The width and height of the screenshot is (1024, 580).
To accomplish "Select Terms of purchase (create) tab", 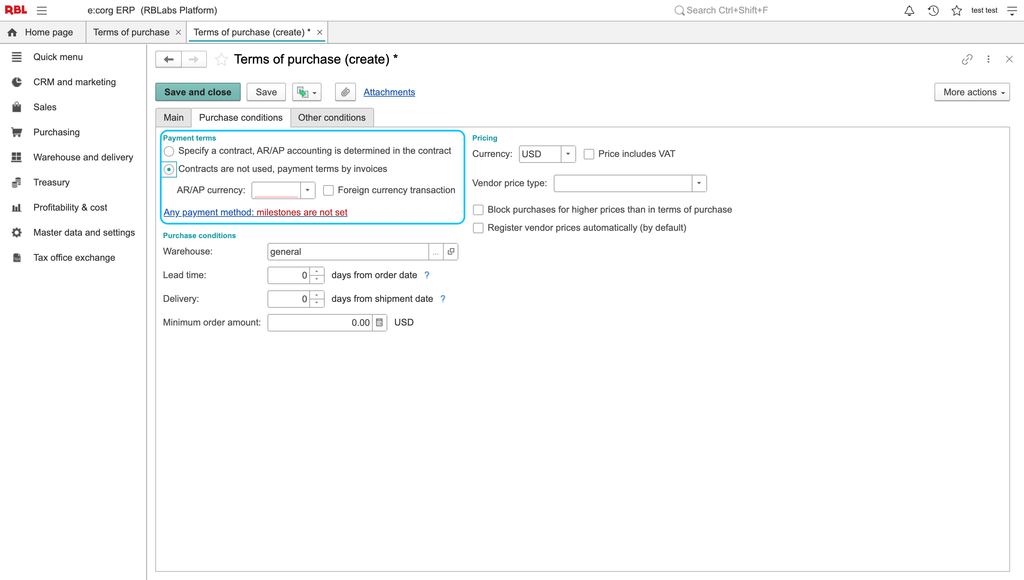I will 249,32.
